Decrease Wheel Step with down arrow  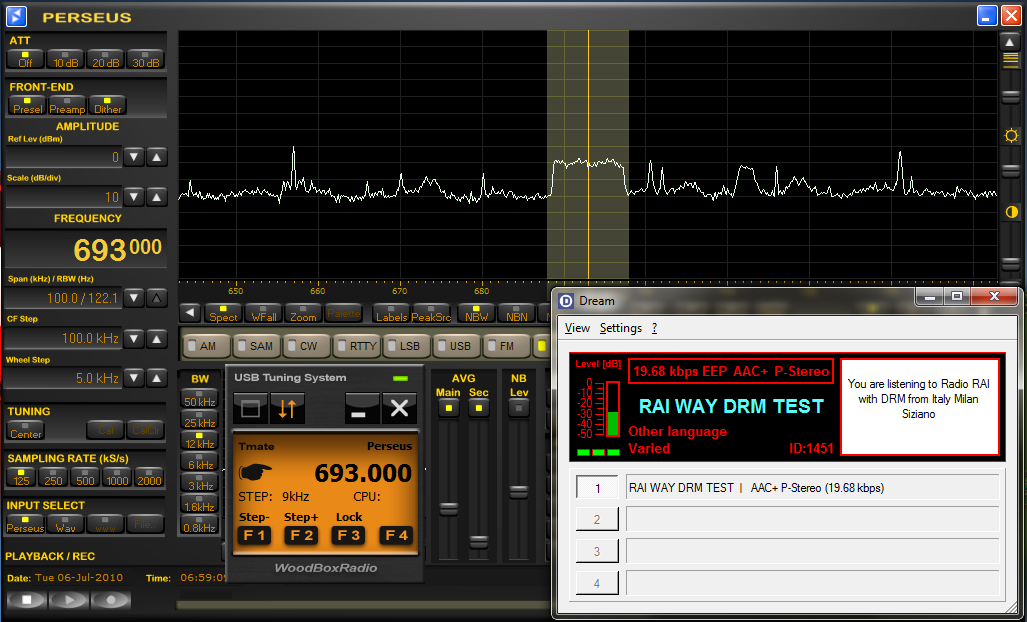click(134, 378)
